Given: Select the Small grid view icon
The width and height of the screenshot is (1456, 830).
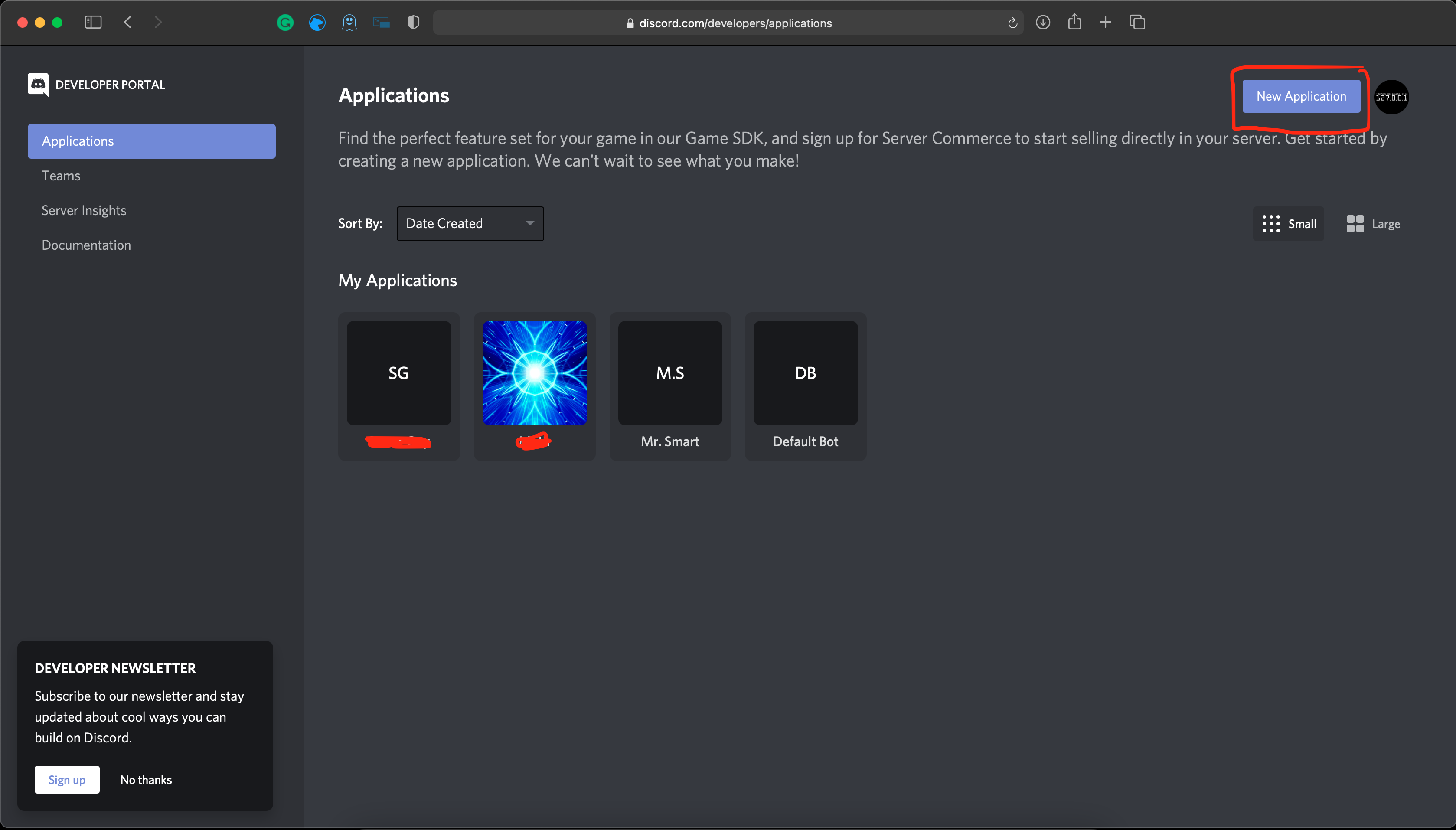Looking at the screenshot, I should pos(1270,223).
